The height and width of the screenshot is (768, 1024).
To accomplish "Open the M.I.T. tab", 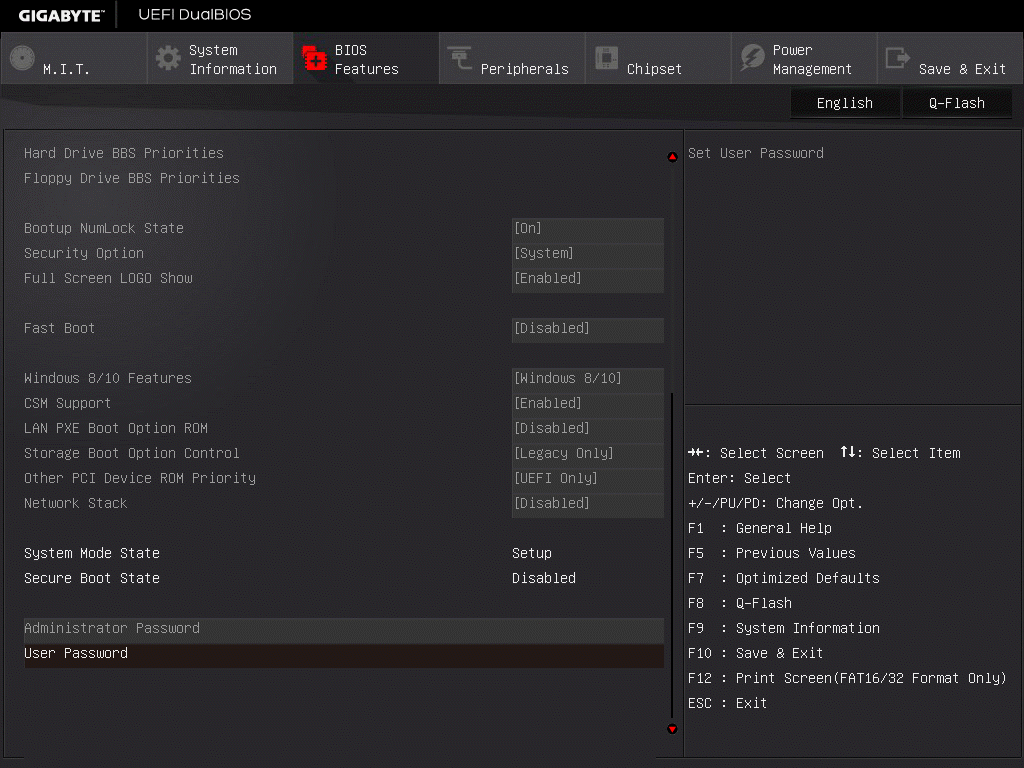I will point(74,58).
